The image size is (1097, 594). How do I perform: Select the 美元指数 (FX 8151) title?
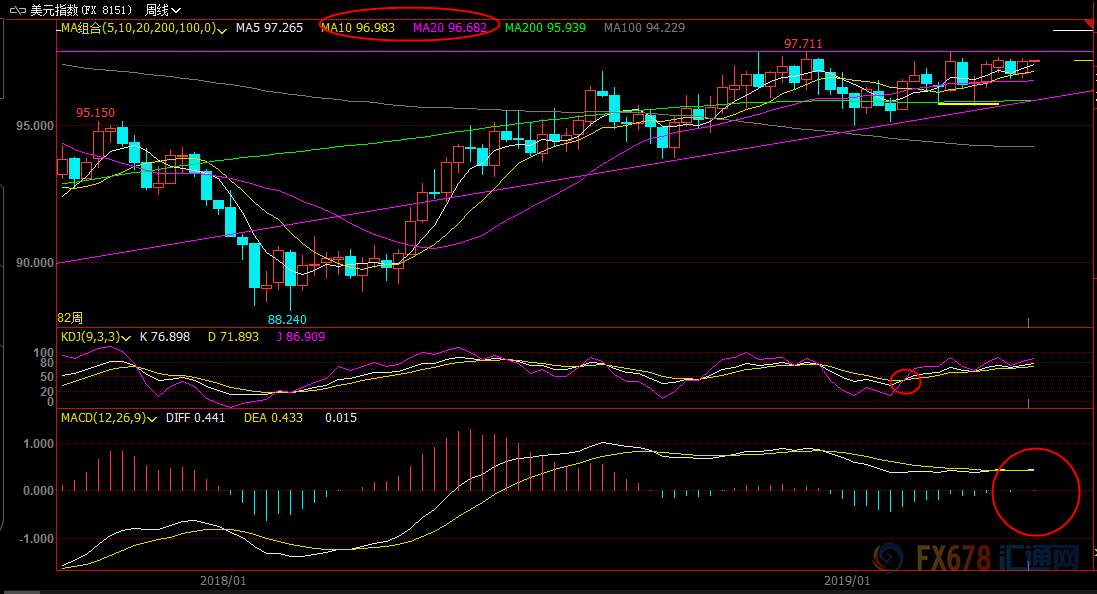81,9
